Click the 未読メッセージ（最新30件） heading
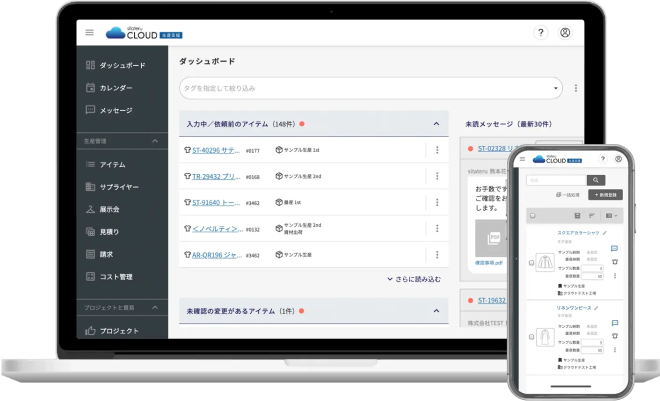 tap(508, 124)
